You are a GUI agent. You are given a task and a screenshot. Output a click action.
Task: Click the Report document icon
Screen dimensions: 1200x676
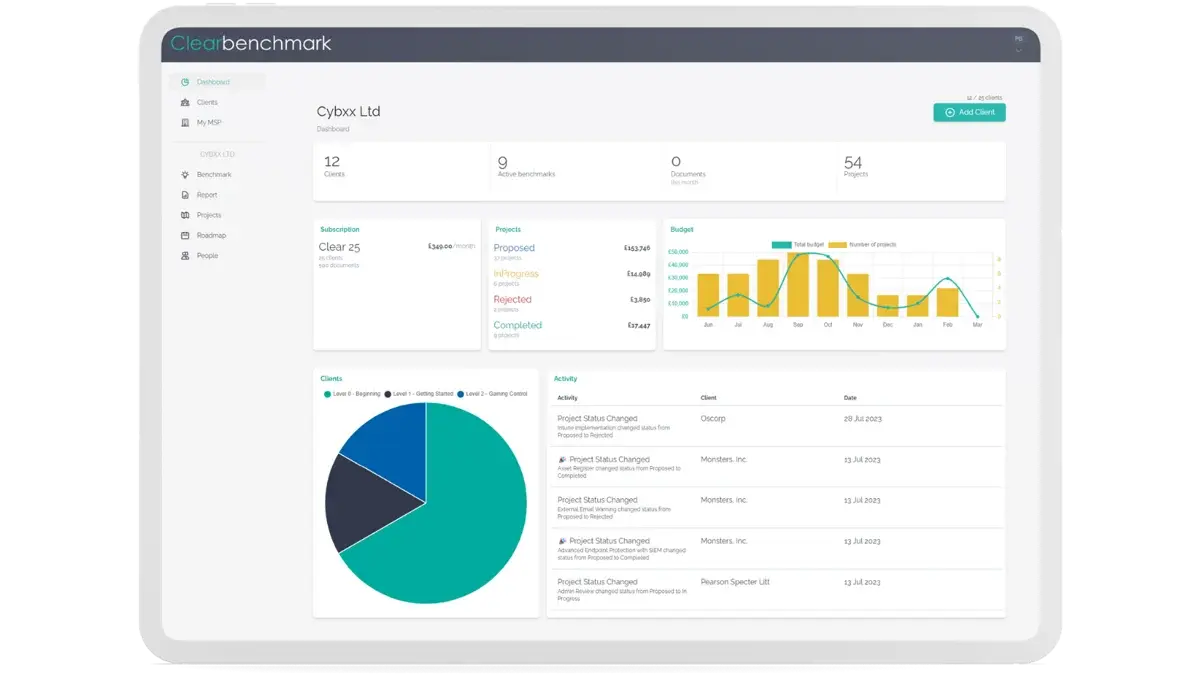[185, 195]
